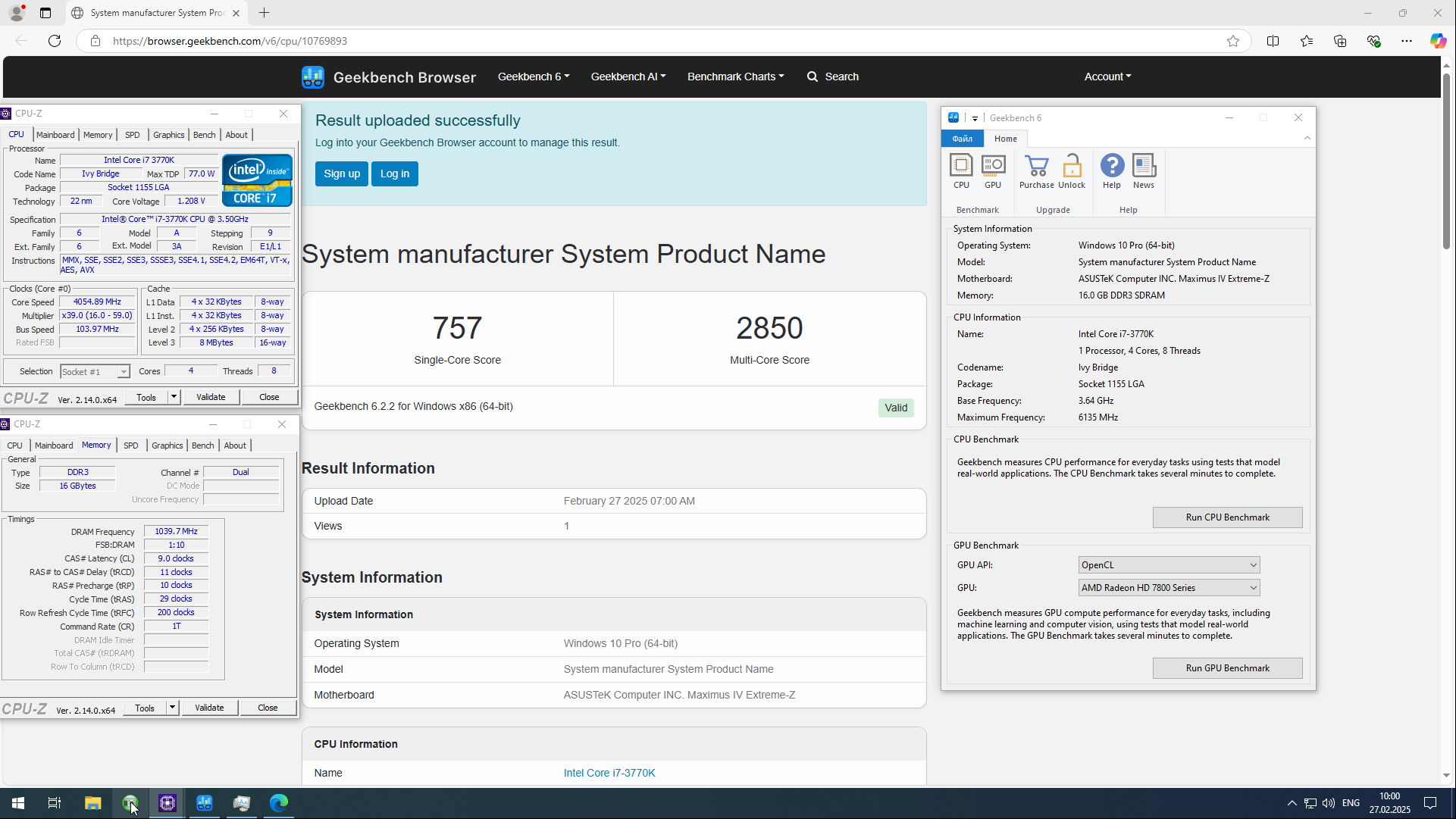The width and height of the screenshot is (1456, 819).
Task: Open Graphics tab in lower CPU-Z window
Action: [168, 445]
